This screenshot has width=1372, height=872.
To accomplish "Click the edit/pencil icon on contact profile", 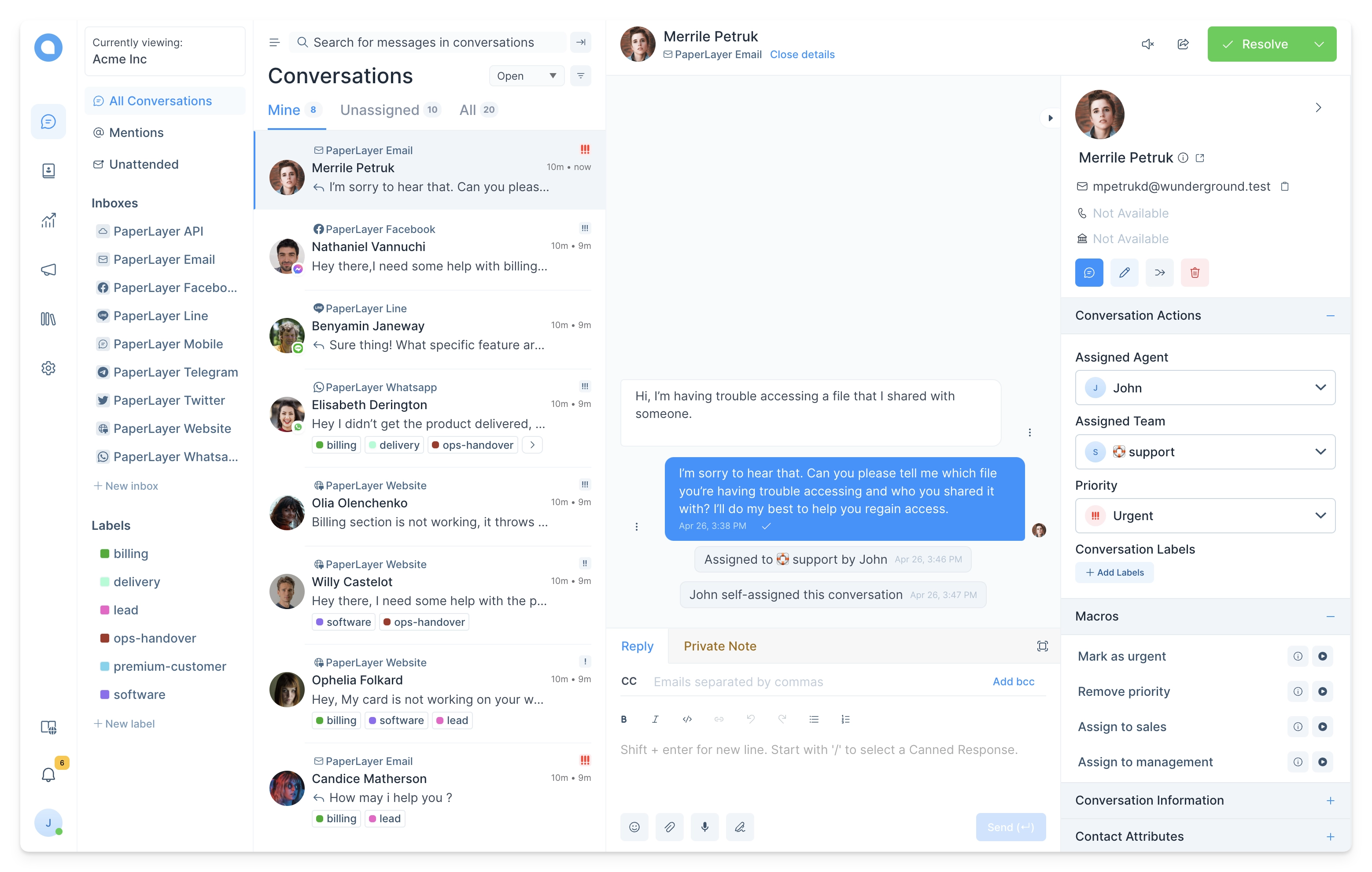I will pyautogui.click(x=1124, y=272).
